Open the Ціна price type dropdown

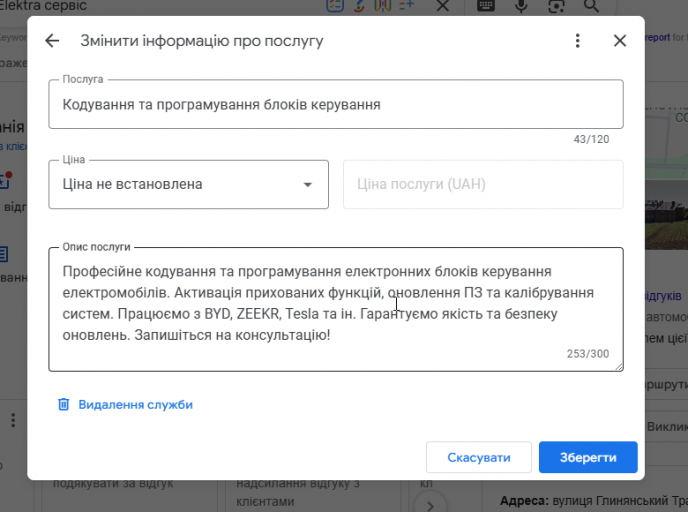click(x=188, y=184)
